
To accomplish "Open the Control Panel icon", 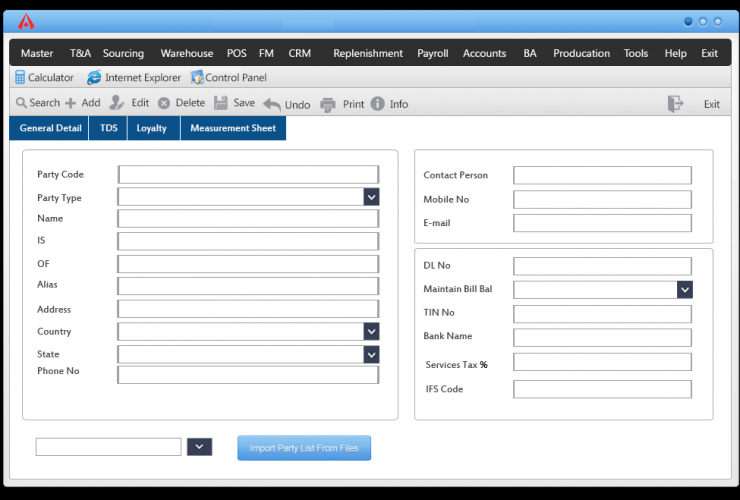I will point(197,77).
